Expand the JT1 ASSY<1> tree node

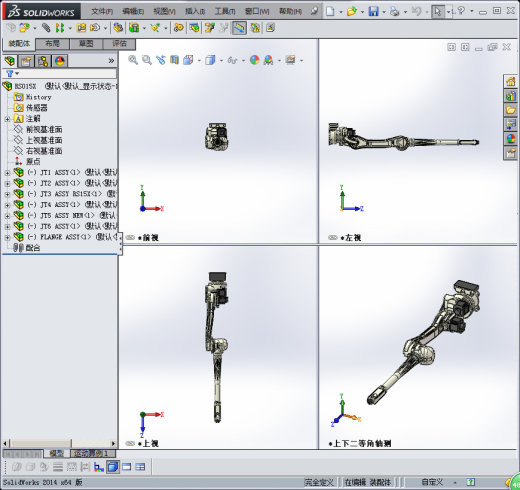7,173
